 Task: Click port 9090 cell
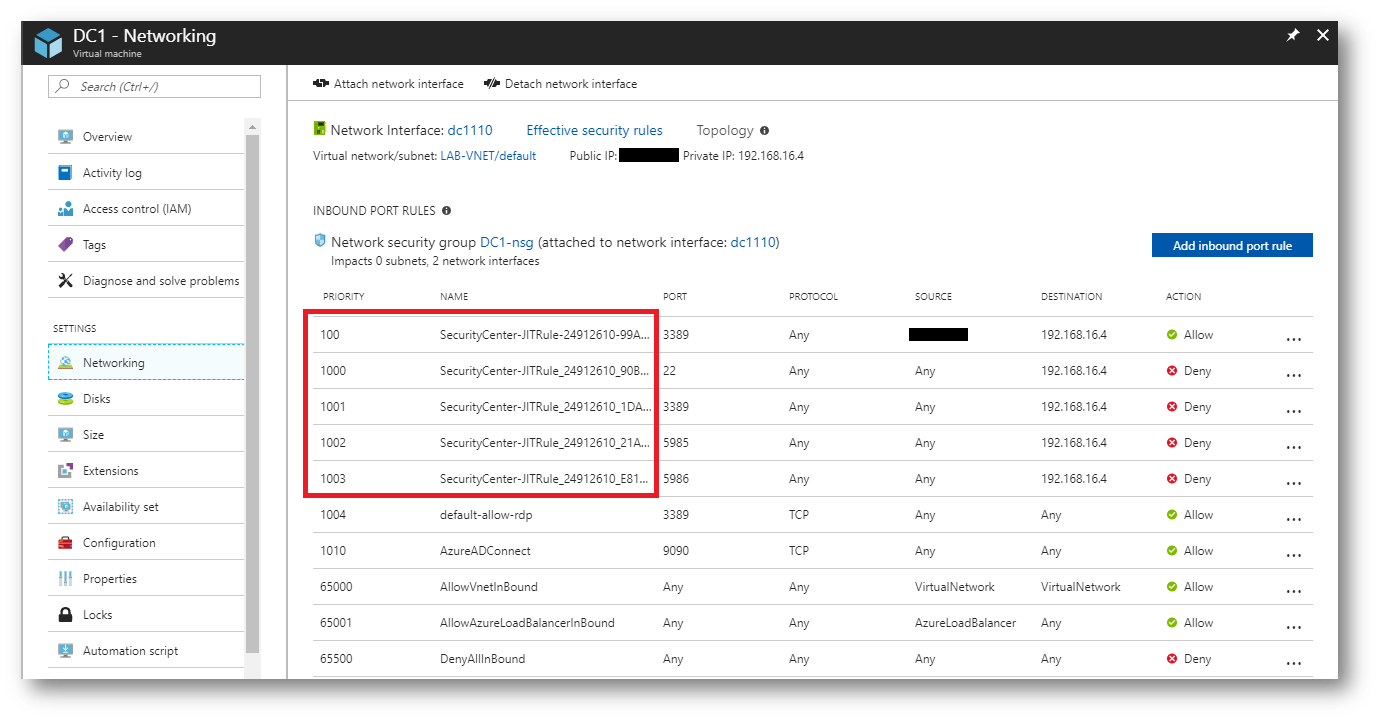point(677,551)
